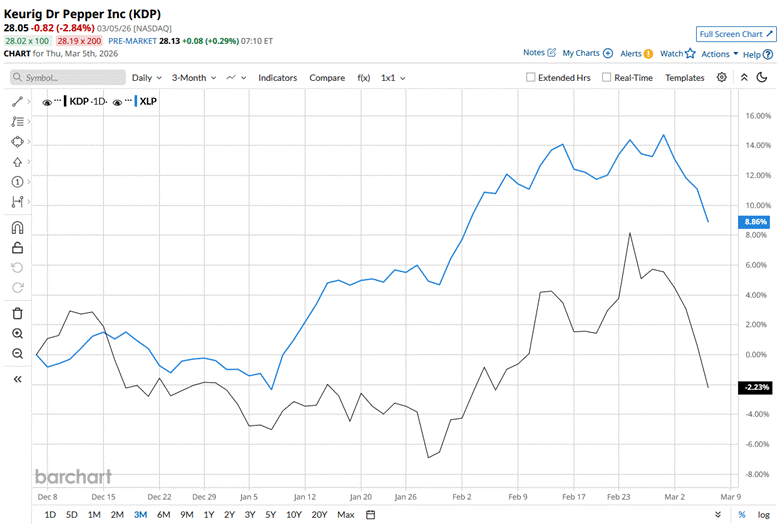Select the 20Y time range
This screenshot has width=780, height=524.
tap(319, 515)
